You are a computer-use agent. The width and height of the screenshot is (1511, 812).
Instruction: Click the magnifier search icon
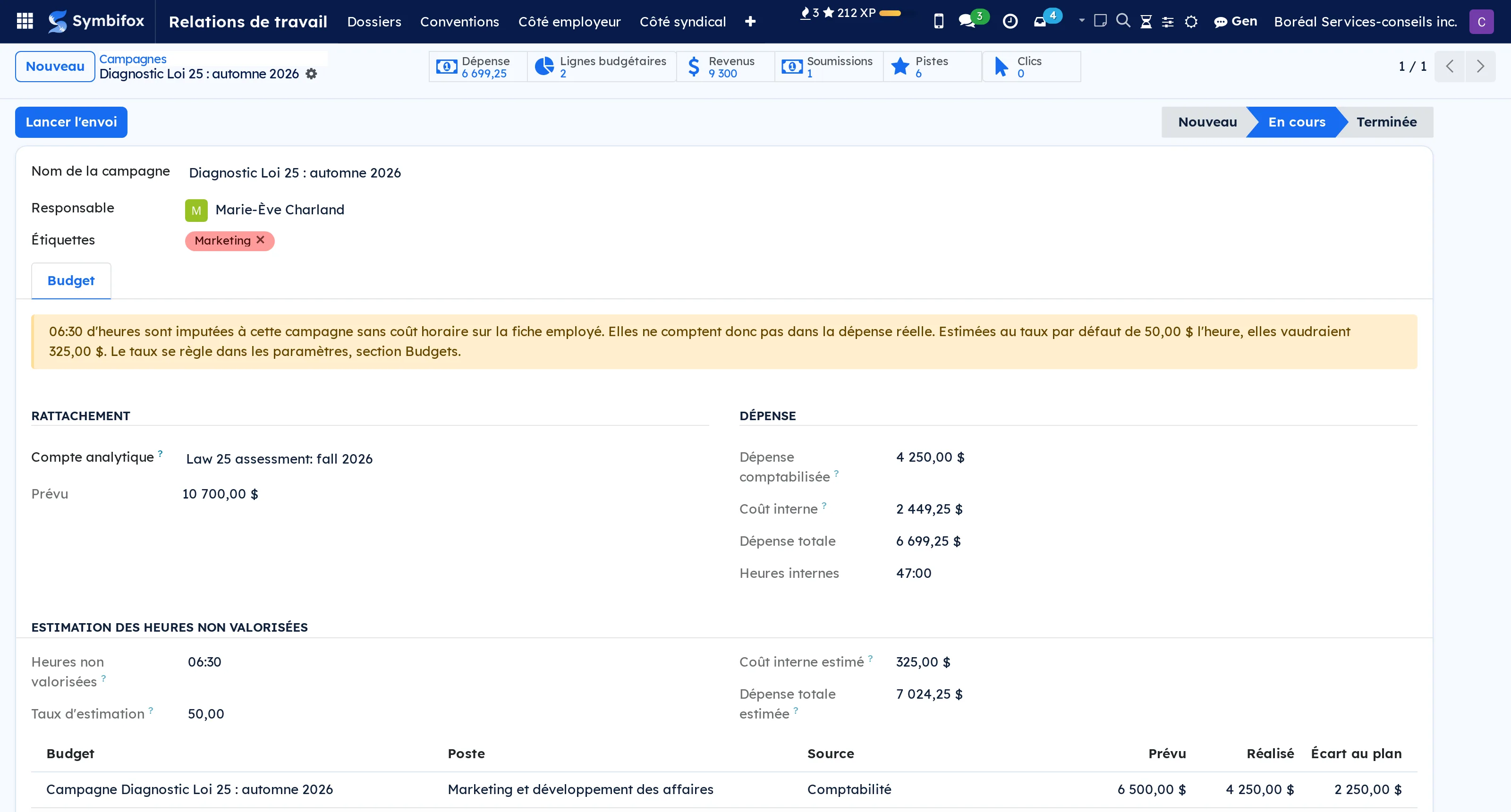click(x=1123, y=20)
